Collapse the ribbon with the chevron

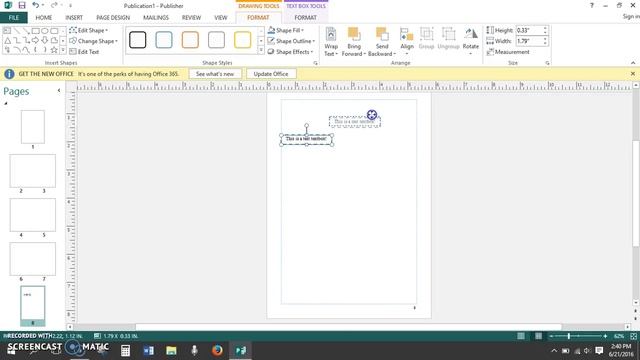click(633, 63)
